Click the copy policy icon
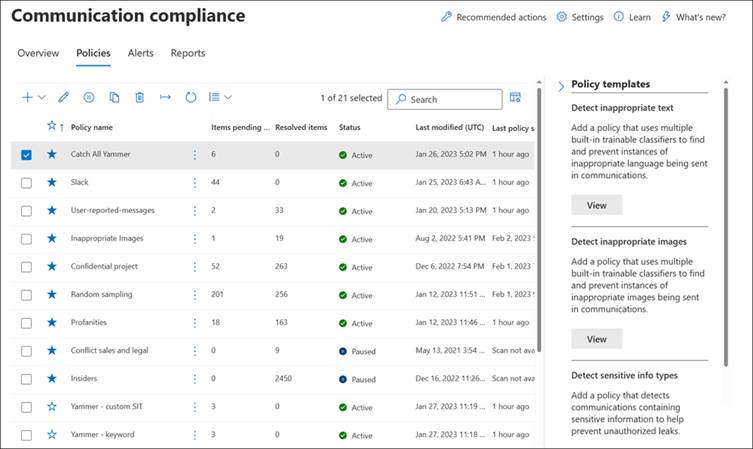This screenshot has height=449, width=753. 114,97
